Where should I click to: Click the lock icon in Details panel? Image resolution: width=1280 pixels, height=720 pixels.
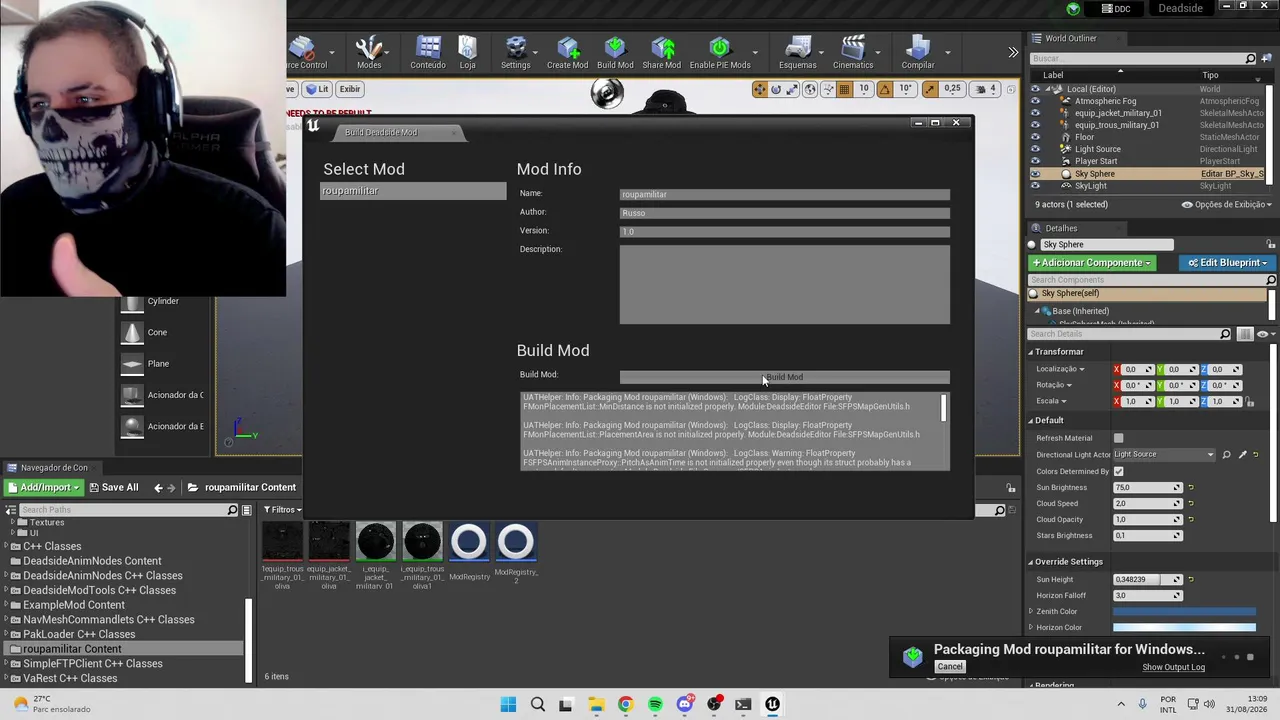pos(1271,244)
